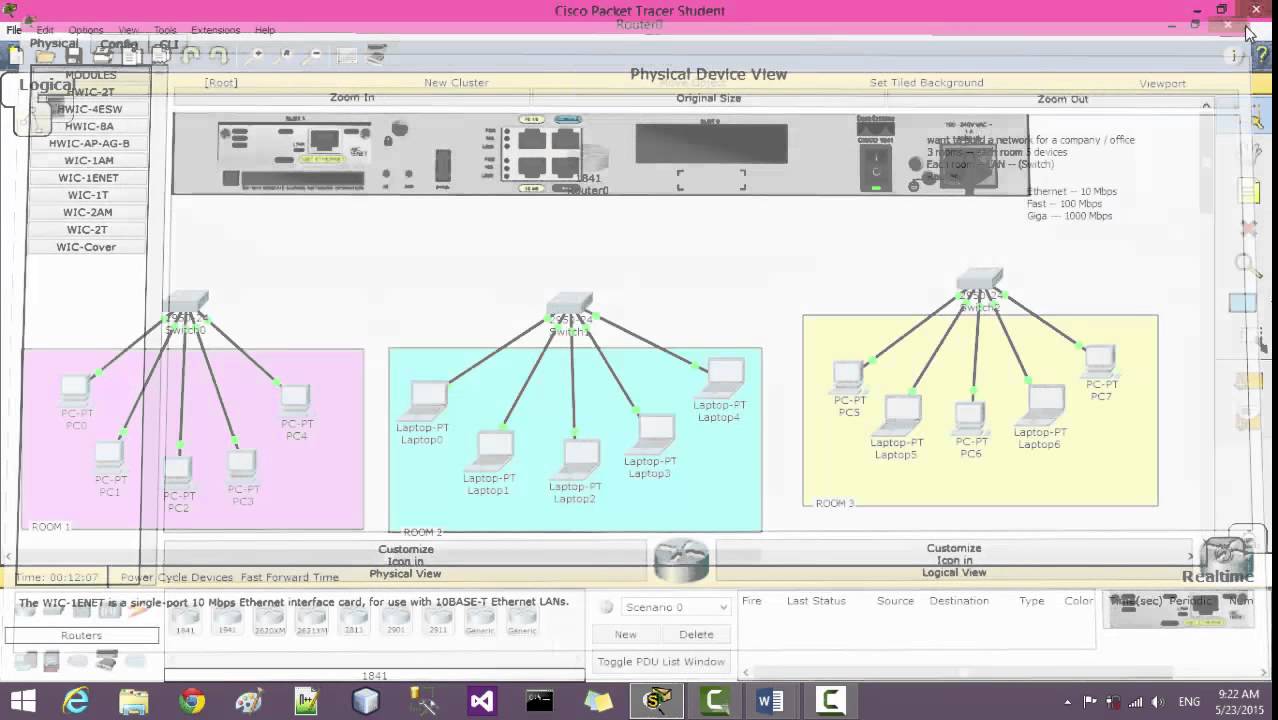This screenshot has width=1278, height=720.
Task: Select the PC7 computer icon
Action: click(x=1100, y=361)
